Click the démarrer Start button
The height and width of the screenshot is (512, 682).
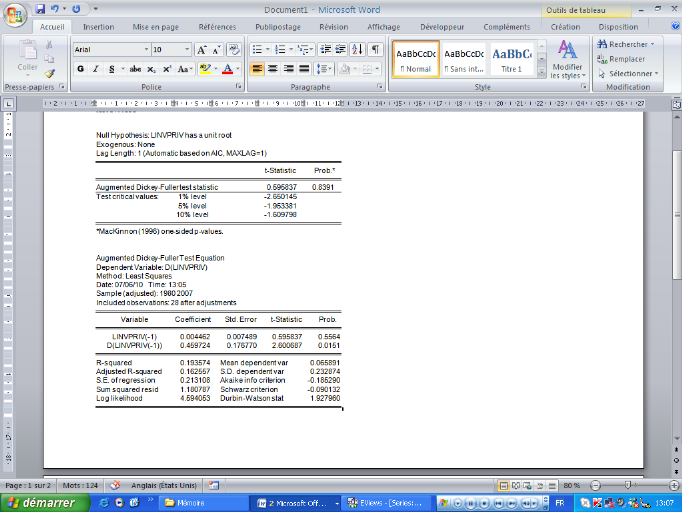39,502
